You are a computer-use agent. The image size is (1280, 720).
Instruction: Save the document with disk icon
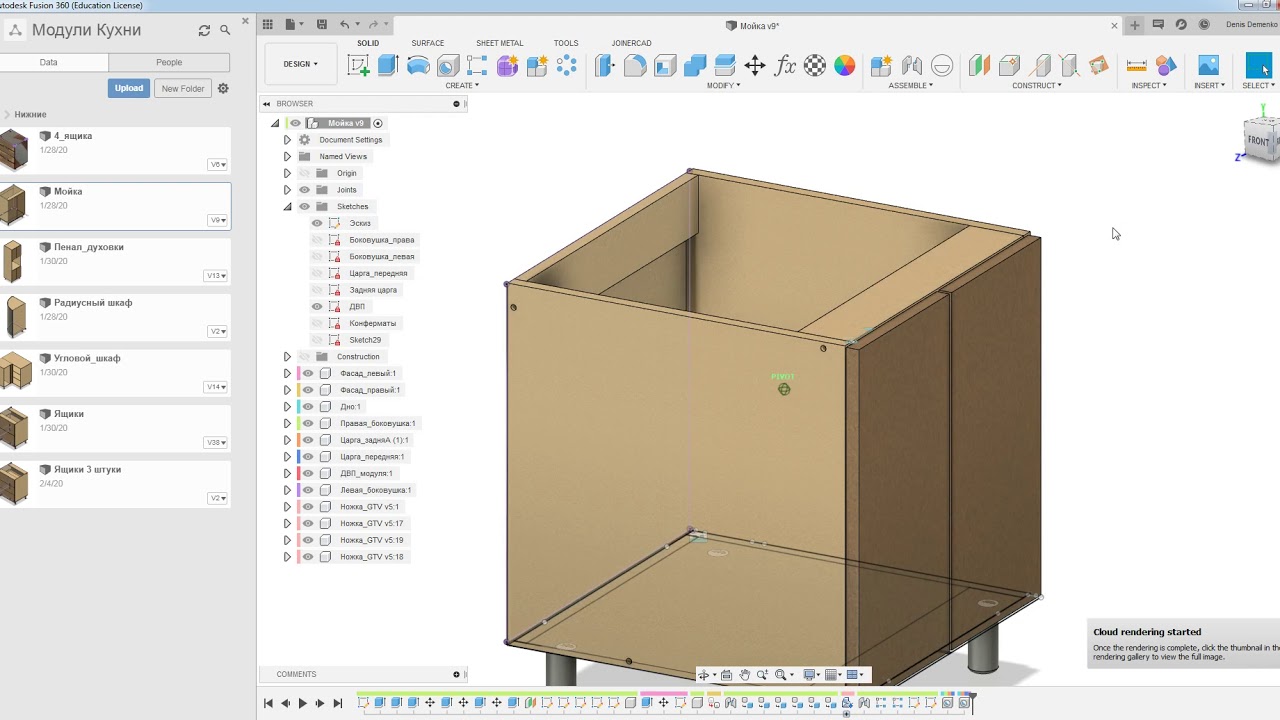321,24
